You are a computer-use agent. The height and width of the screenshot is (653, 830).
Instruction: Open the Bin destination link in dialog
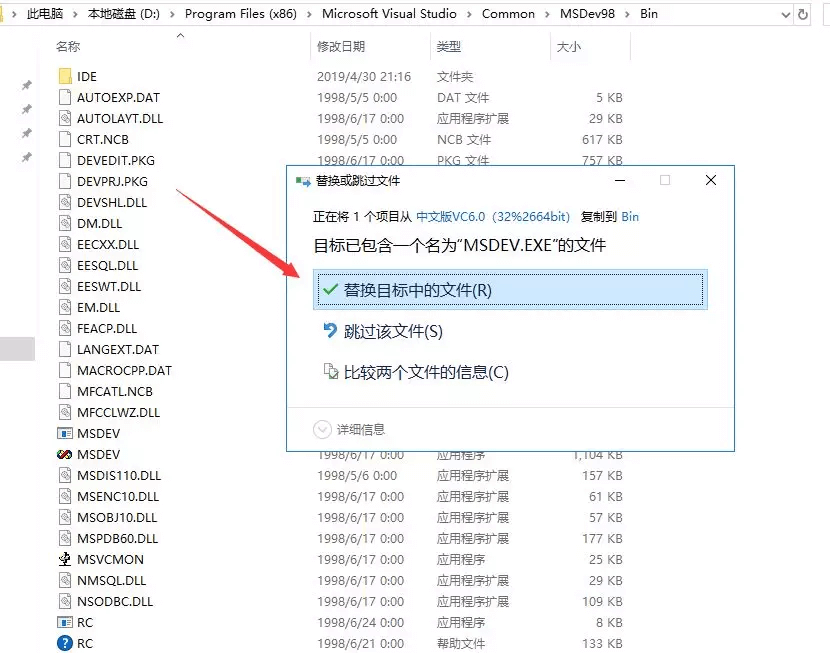tap(630, 217)
